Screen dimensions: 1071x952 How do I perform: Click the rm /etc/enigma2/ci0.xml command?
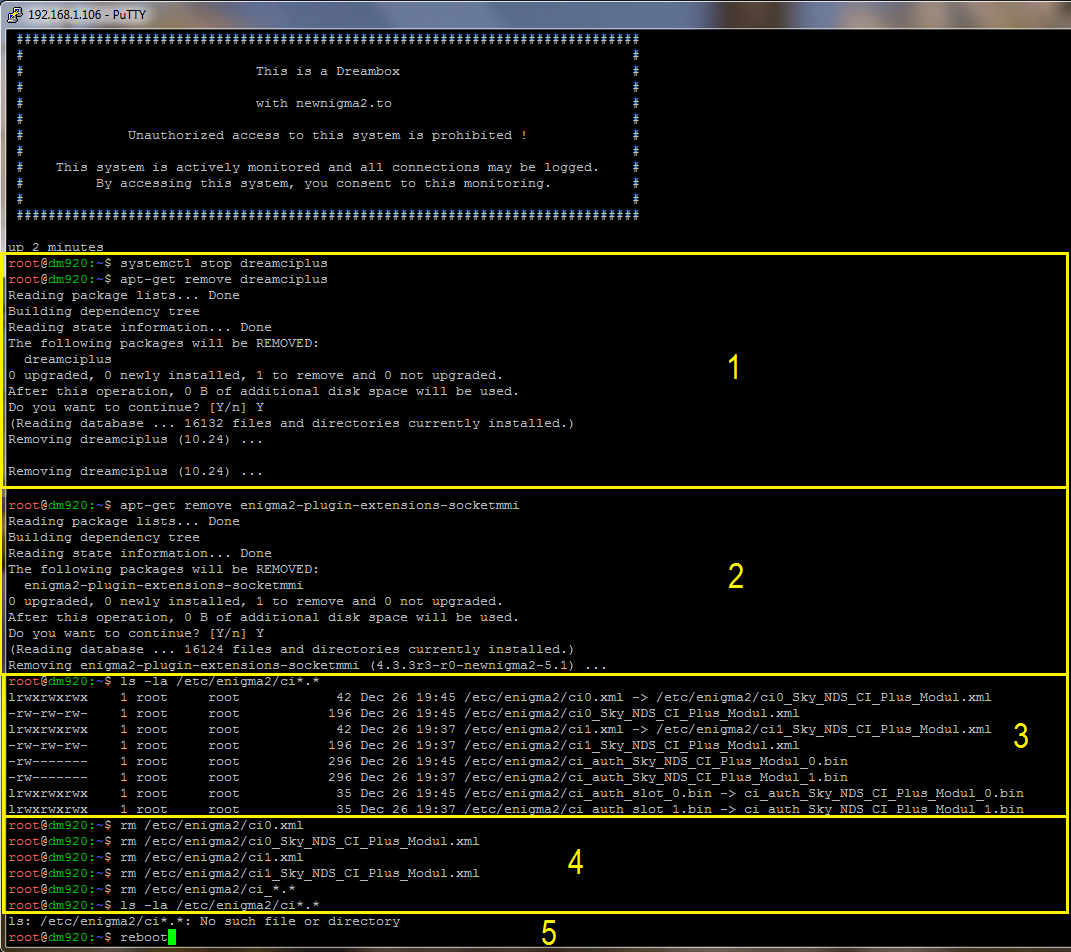tap(211, 825)
